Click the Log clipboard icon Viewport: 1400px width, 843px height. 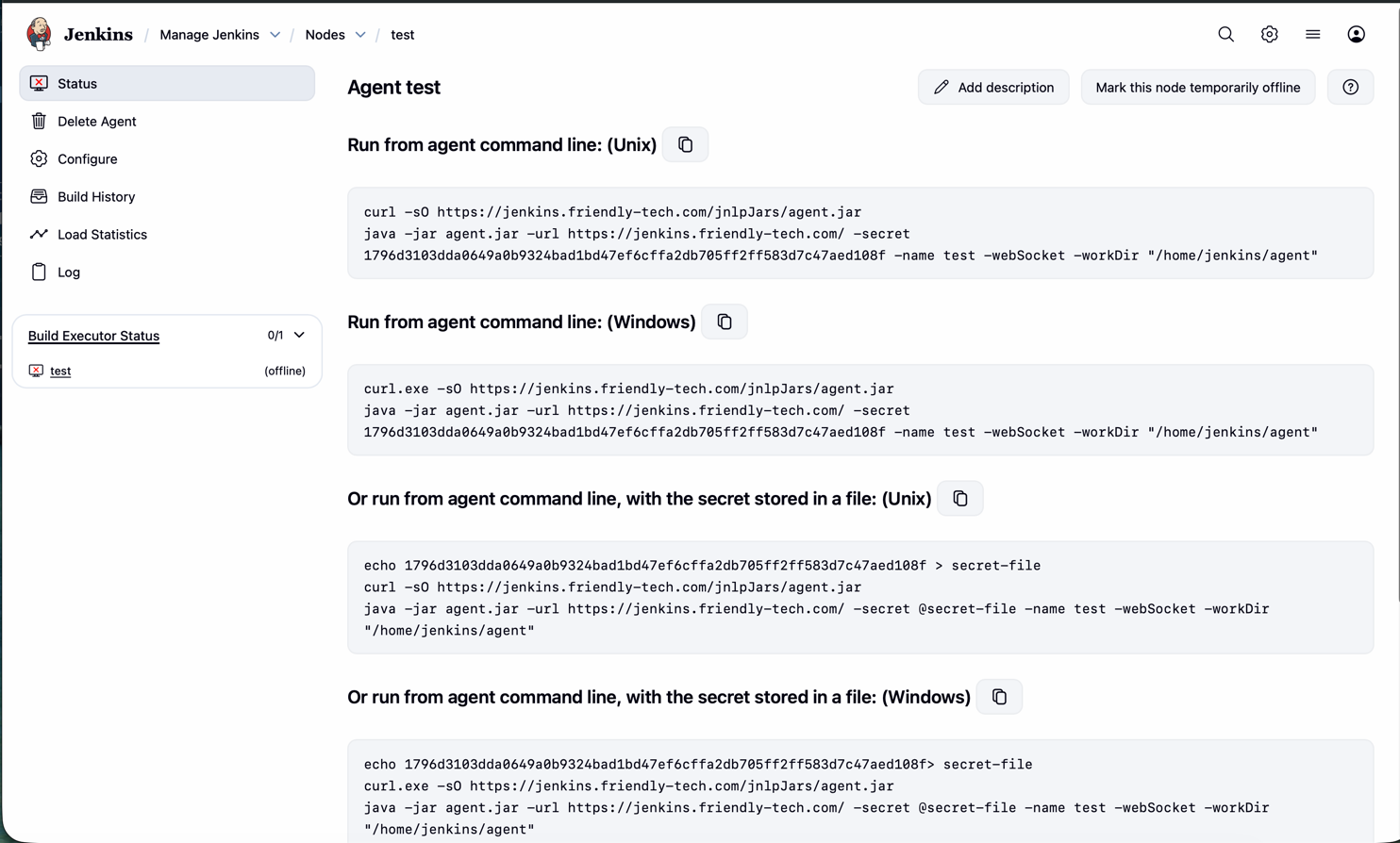point(39,272)
